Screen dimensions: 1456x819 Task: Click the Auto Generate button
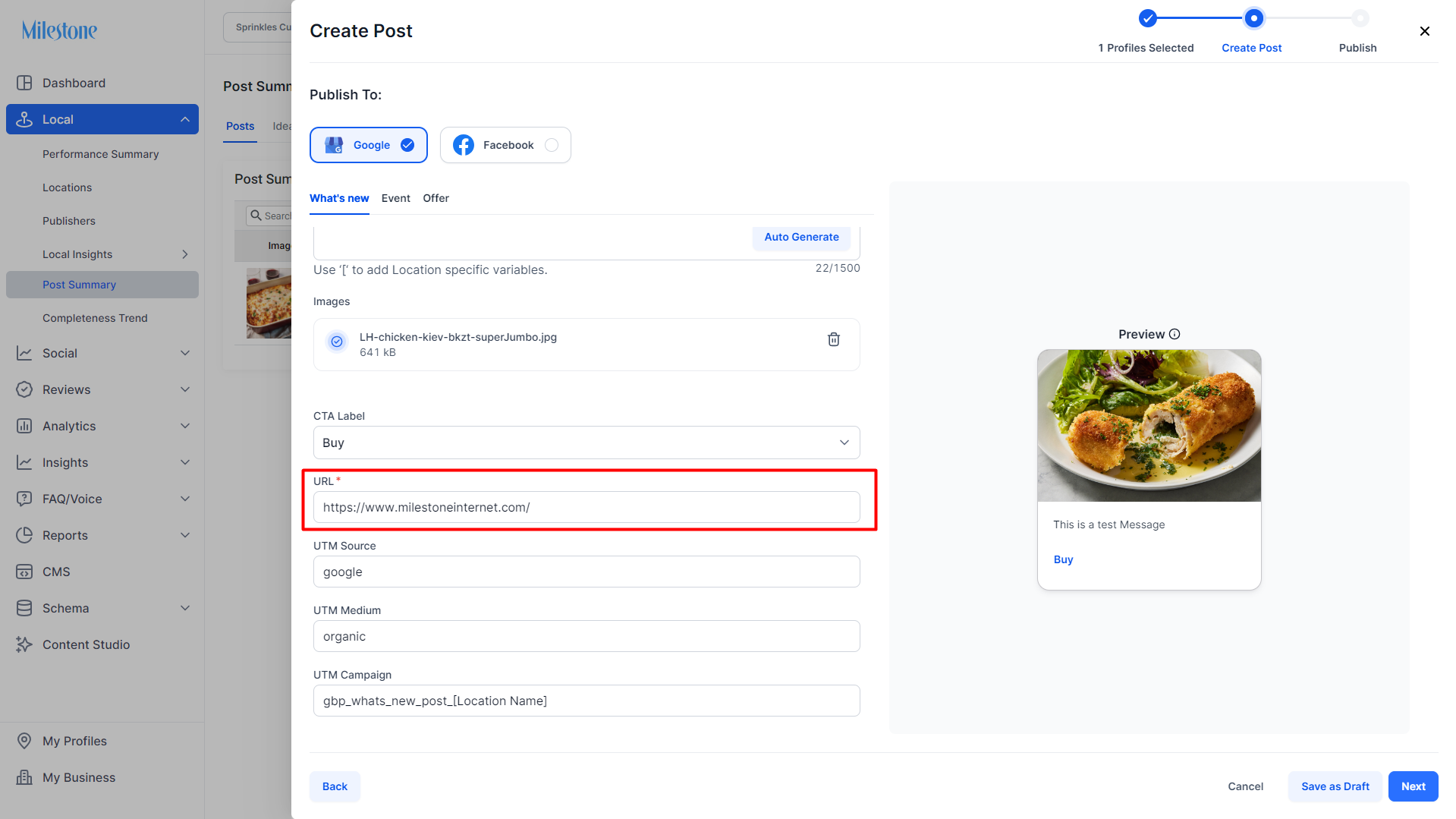tap(801, 237)
